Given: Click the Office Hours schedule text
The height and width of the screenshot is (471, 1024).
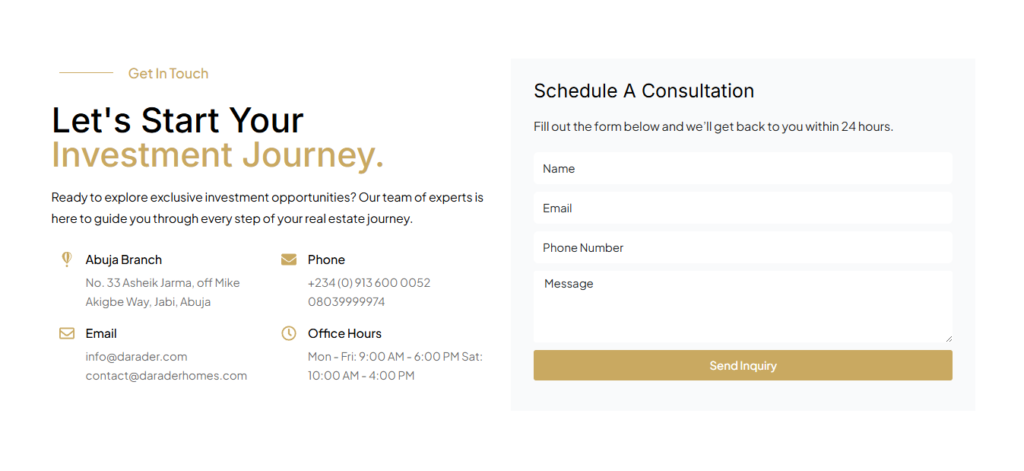Looking at the screenshot, I should pos(394,366).
